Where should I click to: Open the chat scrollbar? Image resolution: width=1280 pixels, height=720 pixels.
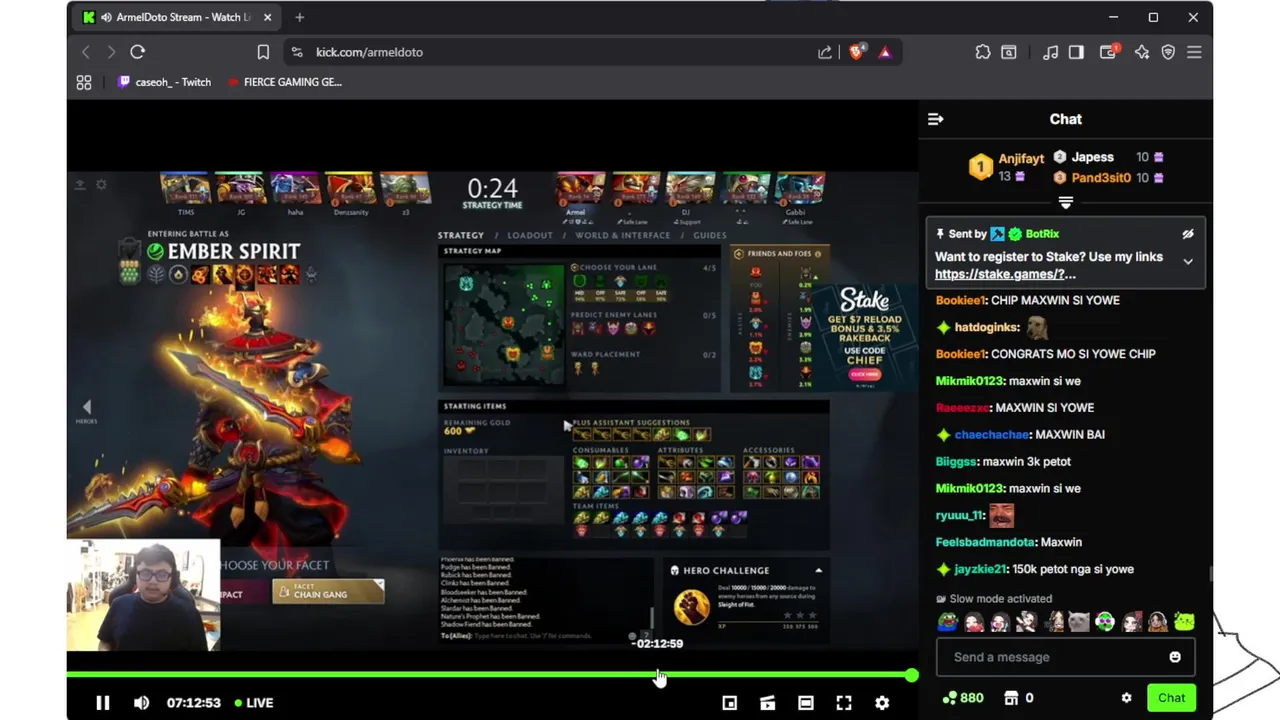pos(1209,573)
